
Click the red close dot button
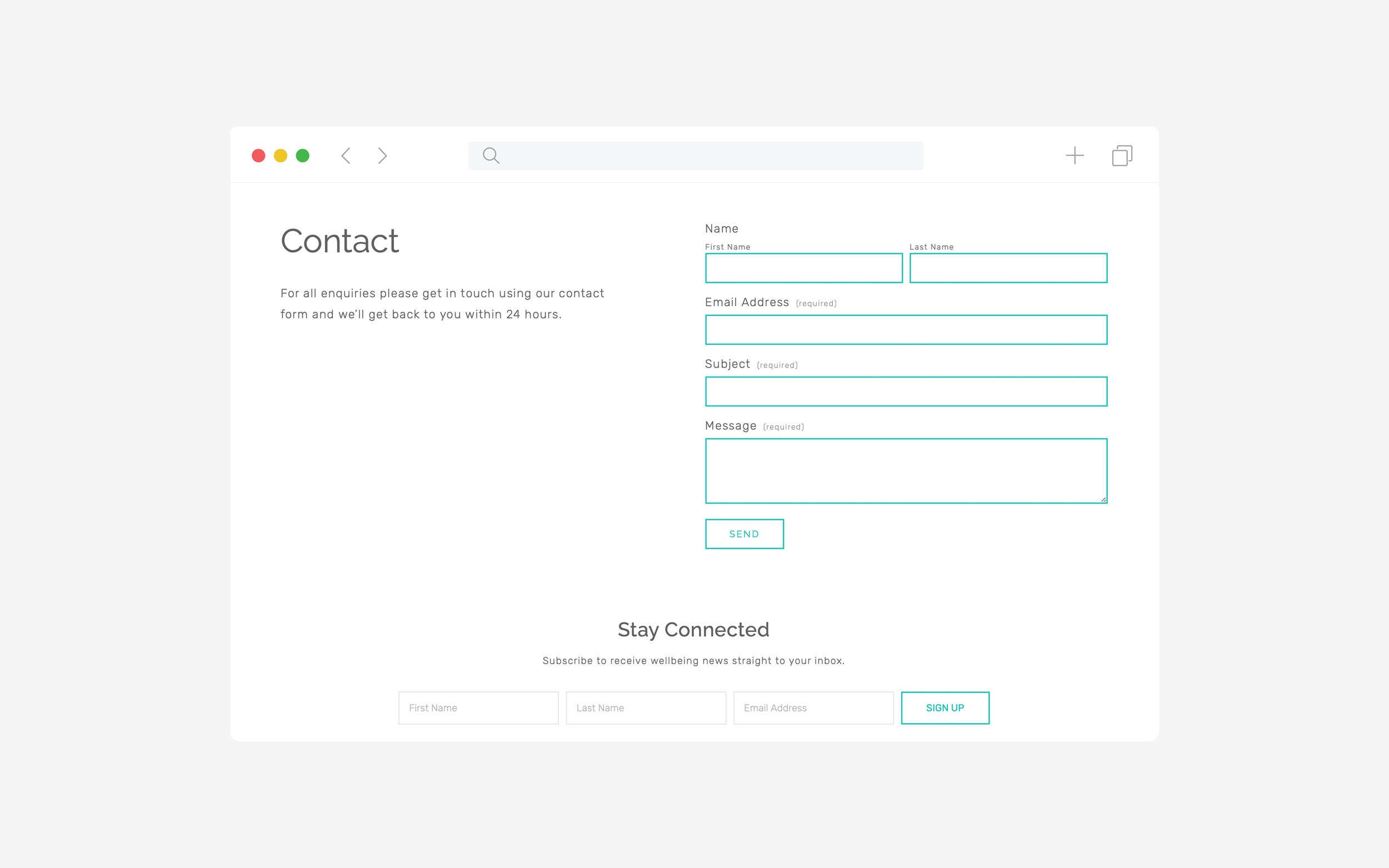point(259,155)
